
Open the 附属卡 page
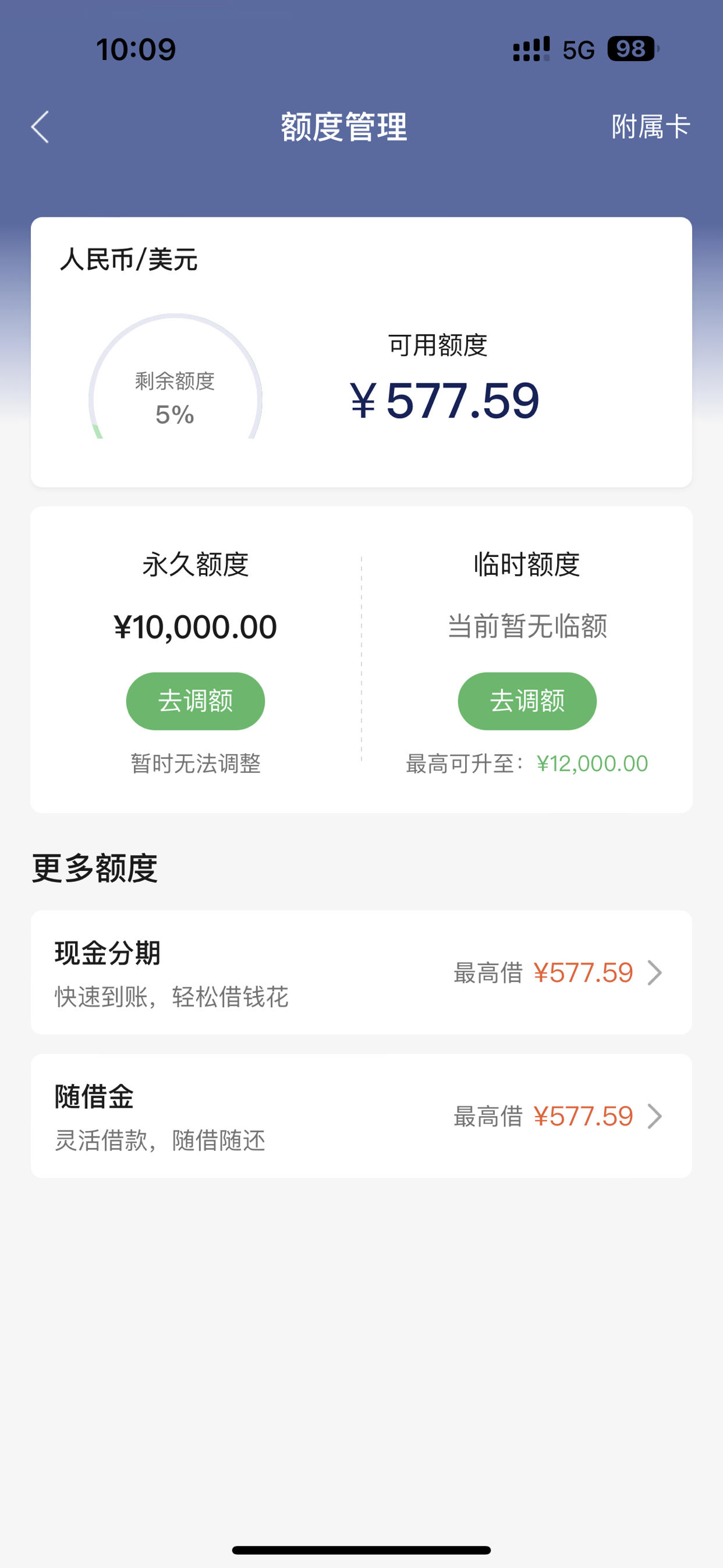click(x=651, y=127)
